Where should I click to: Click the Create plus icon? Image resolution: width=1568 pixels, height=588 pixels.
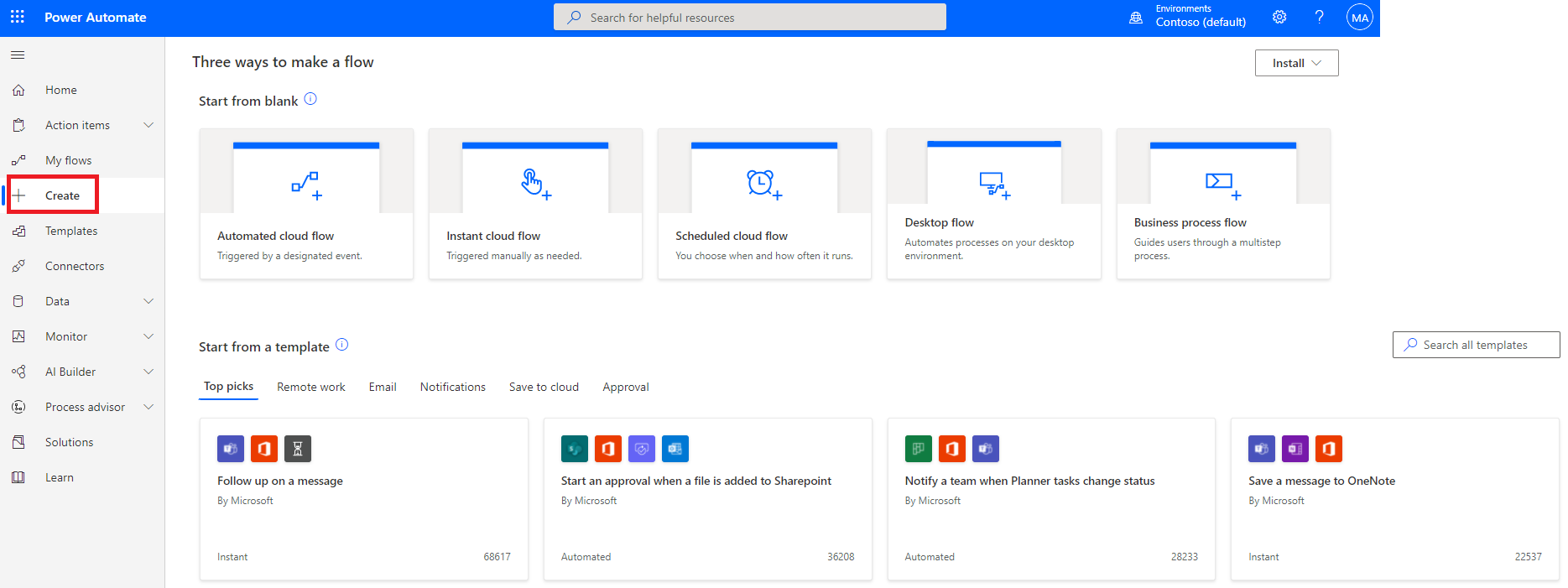18,195
